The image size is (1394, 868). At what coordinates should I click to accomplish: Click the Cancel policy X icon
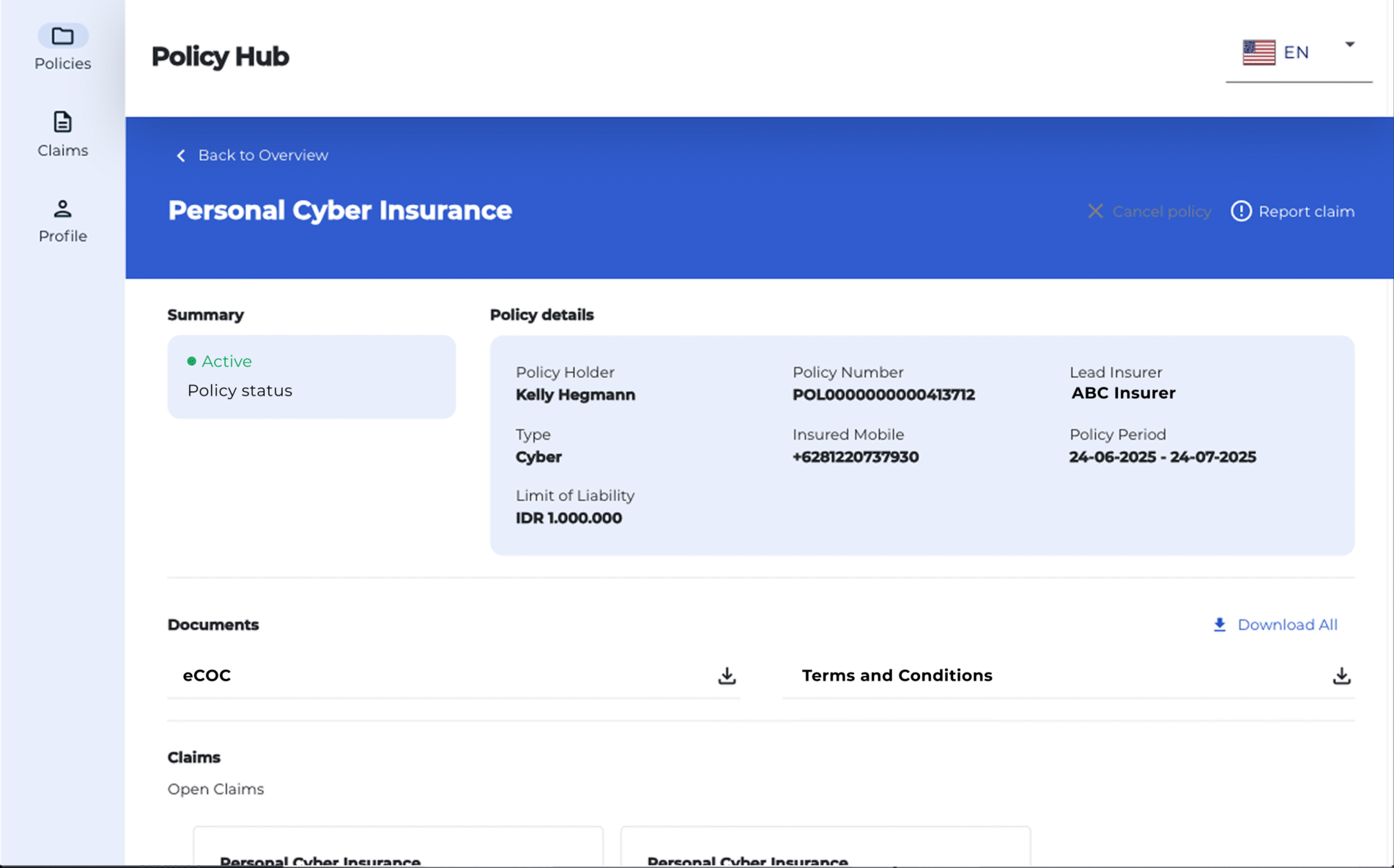click(x=1095, y=212)
